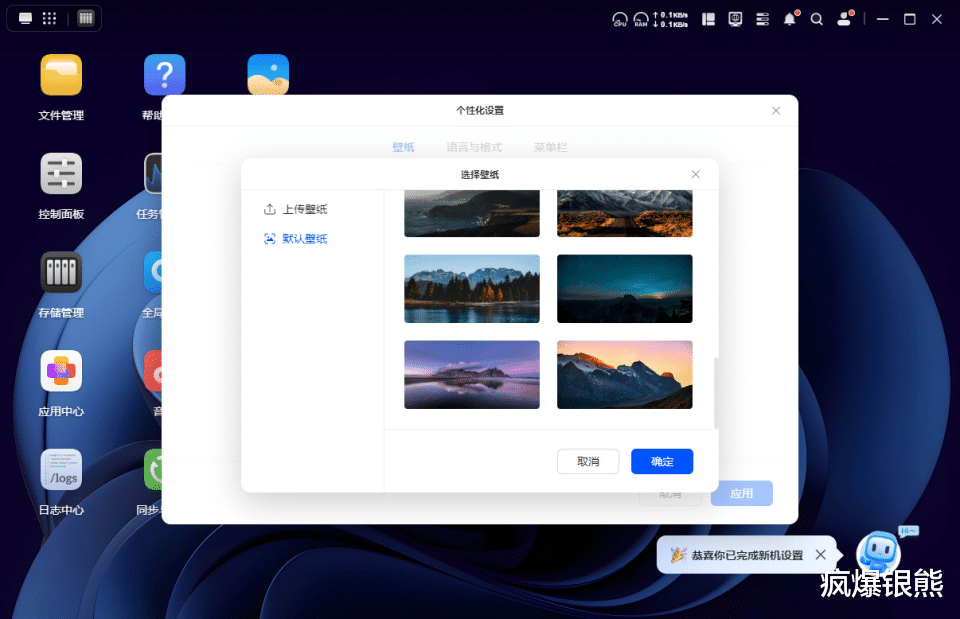Screen dimensions: 960x619
Task: Click Cancel (取消) in wallpaper dialog
Action: tap(588, 462)
